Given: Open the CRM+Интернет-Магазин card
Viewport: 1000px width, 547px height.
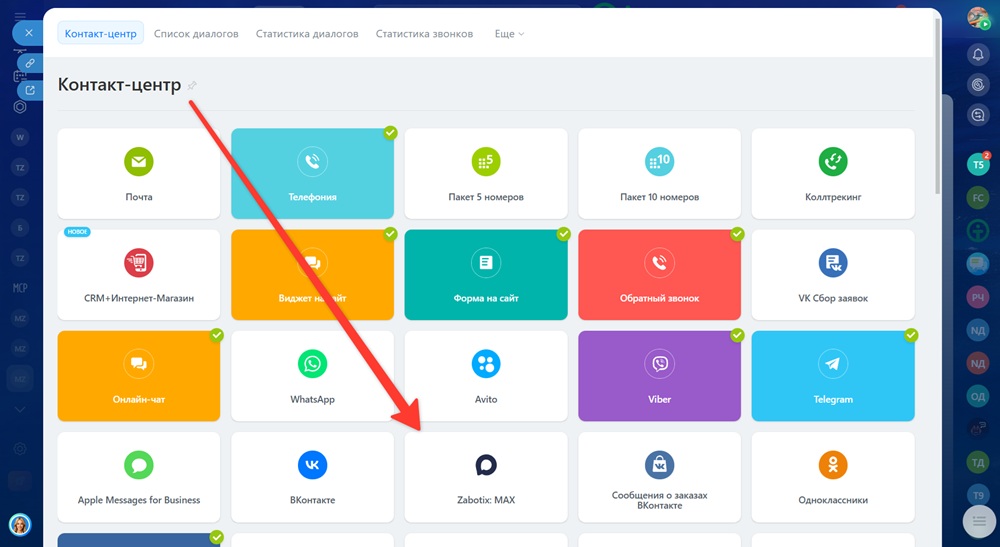Looking at the screenshot, I should 138,275.
